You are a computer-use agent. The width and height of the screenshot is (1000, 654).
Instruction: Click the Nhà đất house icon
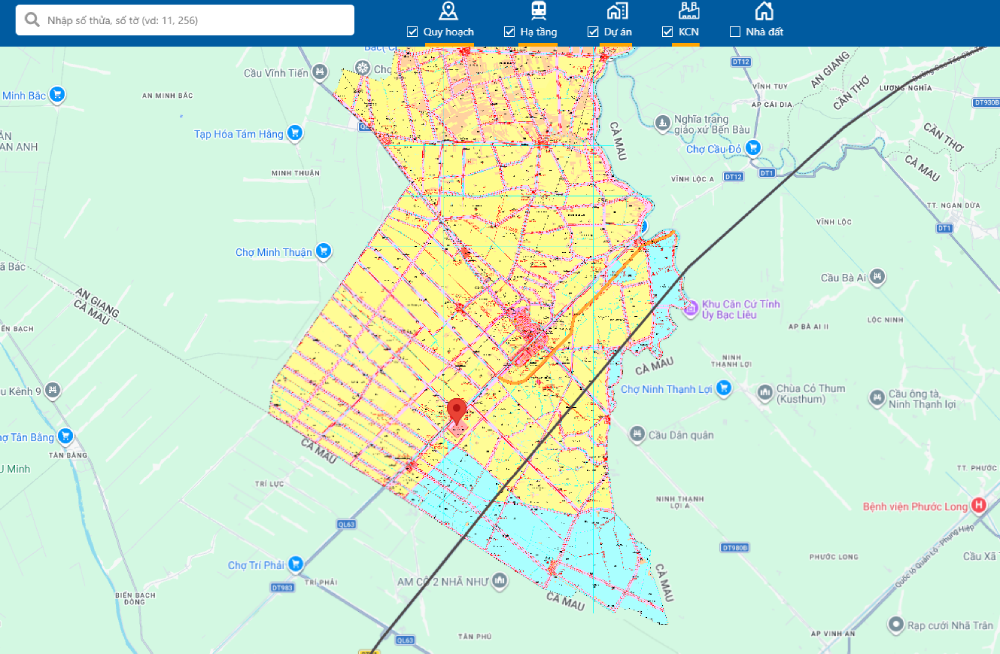(763, 11)
